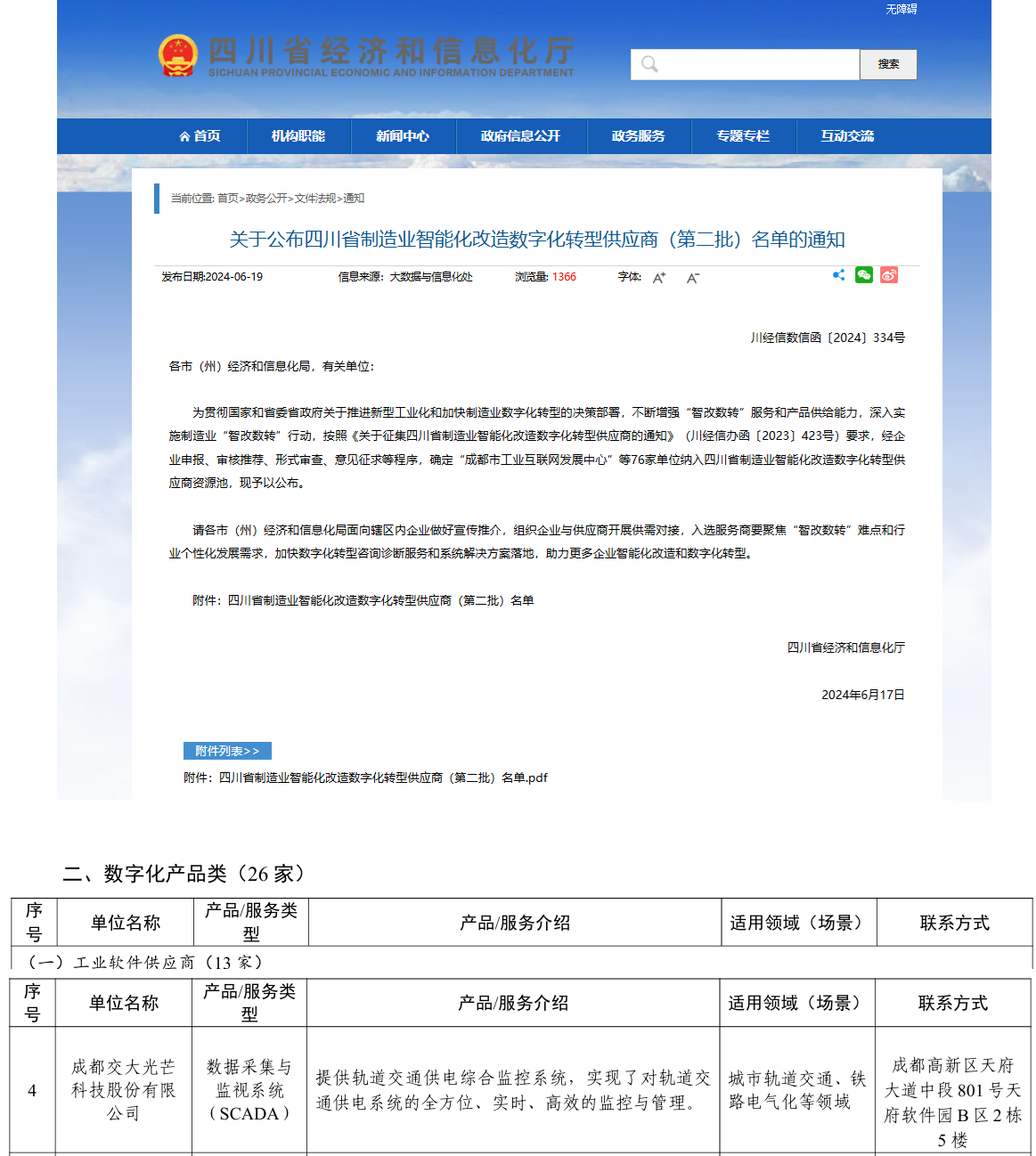The width and height of the screenshot is (1036, 1156).
Task: Click the decrease font size A- icon
Action: click(692, 278)
